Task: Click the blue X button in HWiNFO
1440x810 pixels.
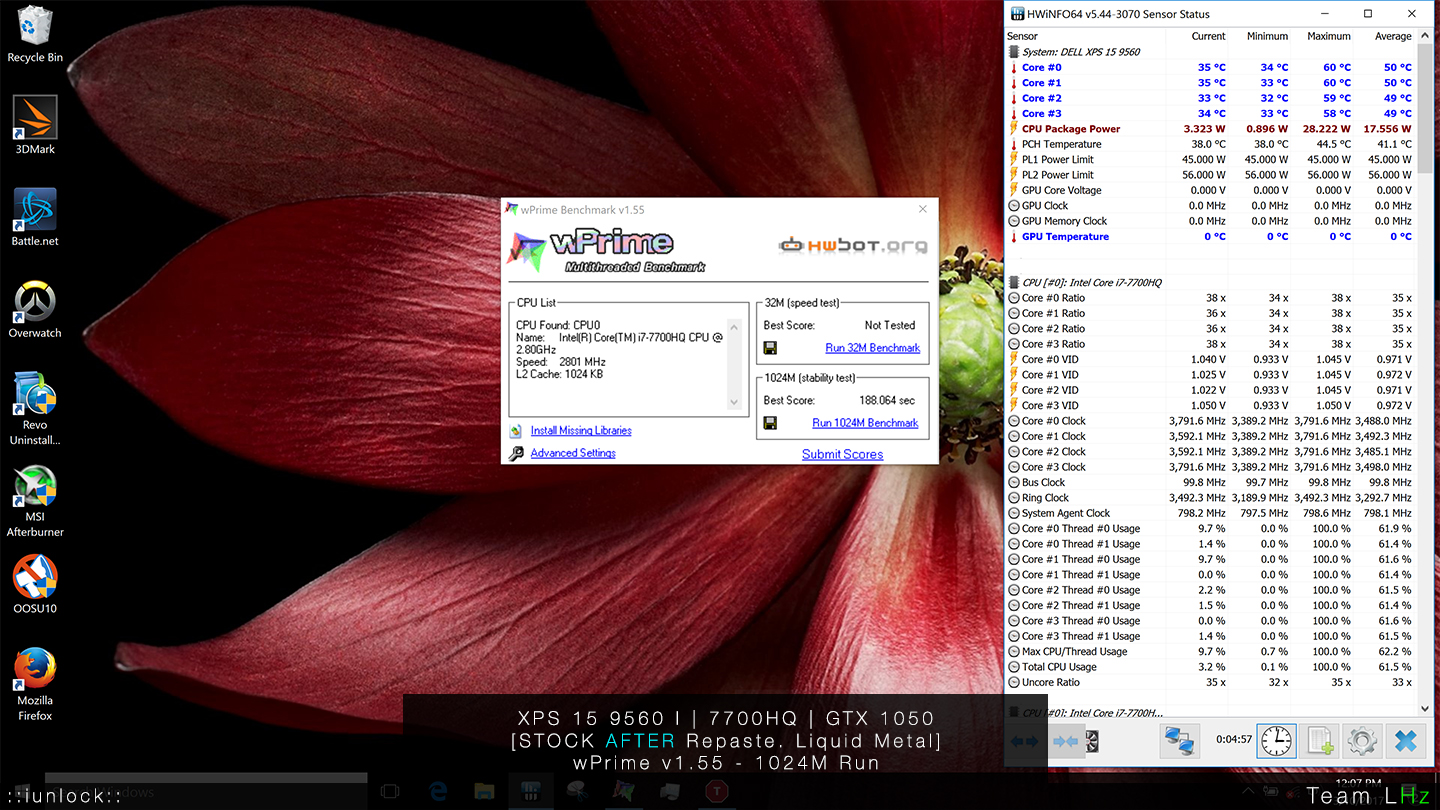Action: (1405, 741)
